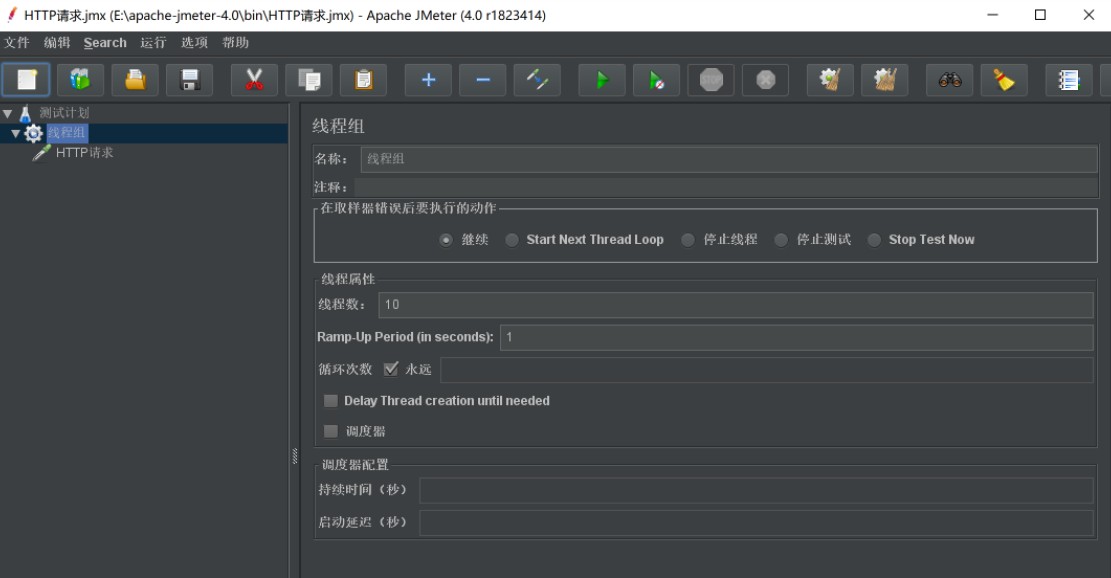Click the New test plan toolbar icon
This screenshot has width=1111, height=578.
[26, 79]
